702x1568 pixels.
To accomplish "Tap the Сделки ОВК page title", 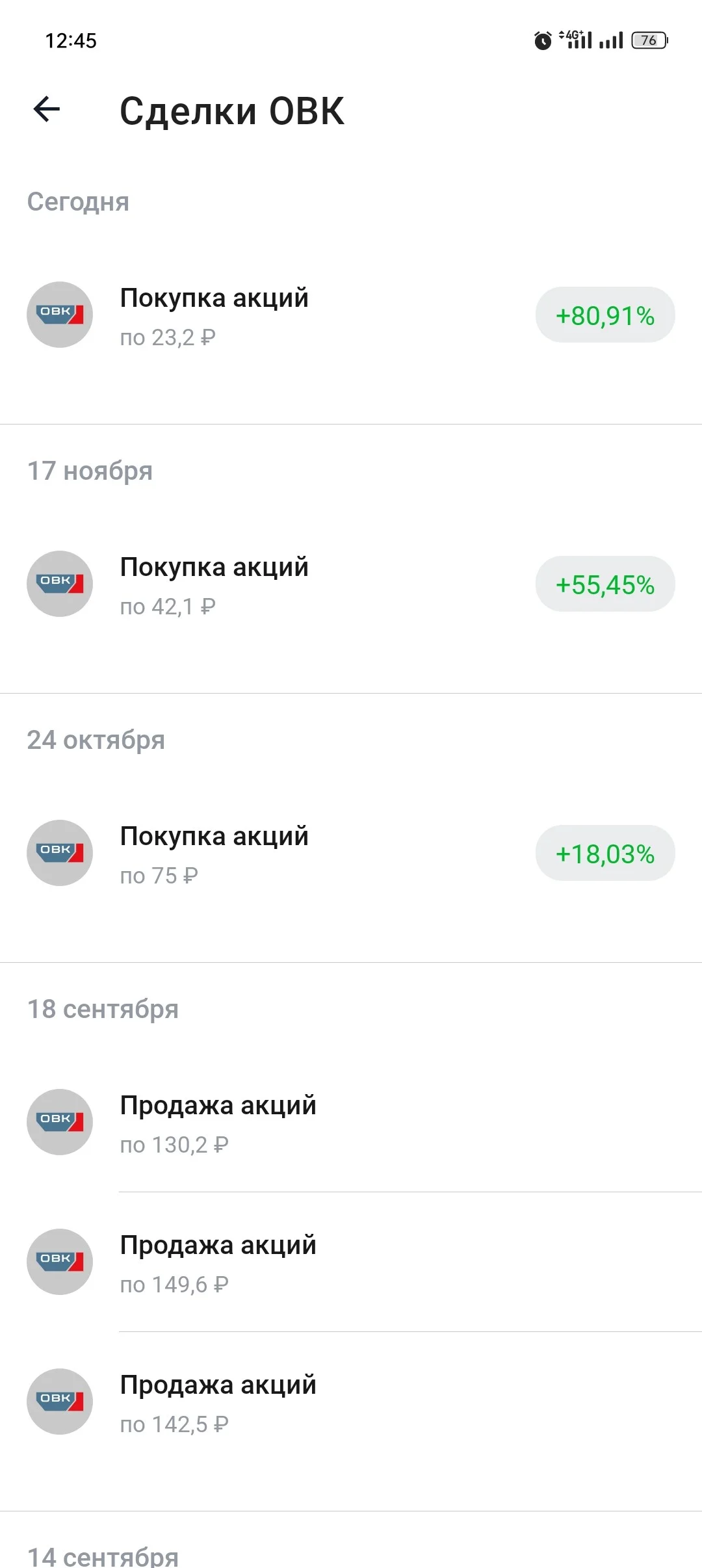I will [232, 111].
